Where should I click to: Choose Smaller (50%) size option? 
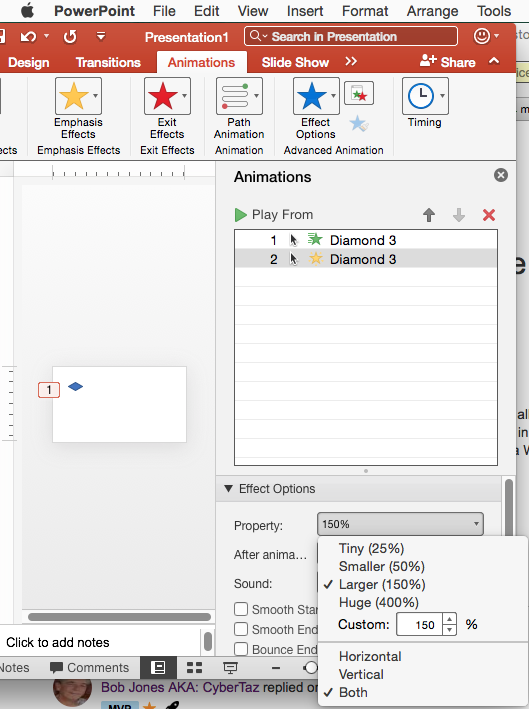382,567
